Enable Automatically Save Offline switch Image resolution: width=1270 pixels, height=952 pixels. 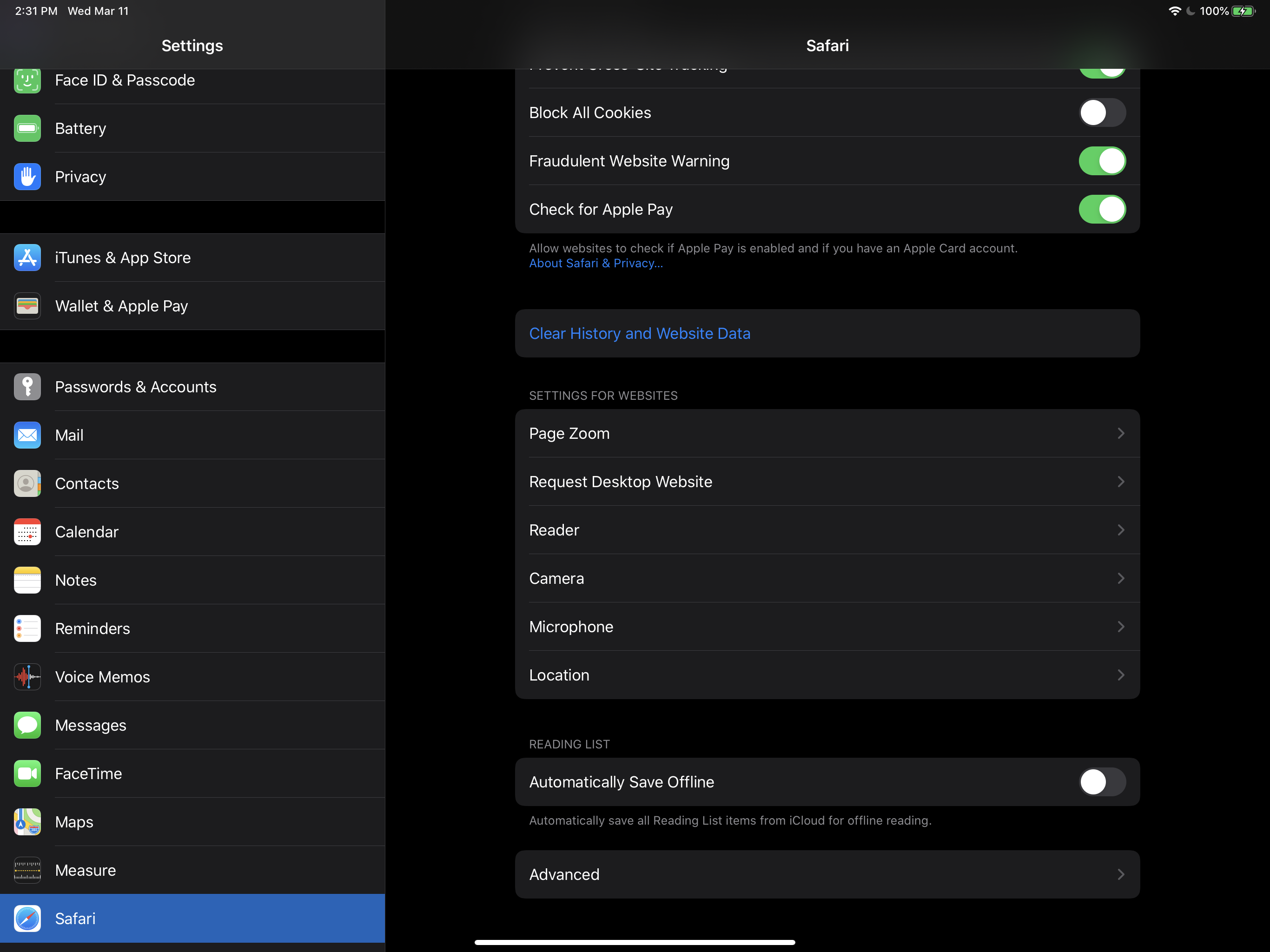(x=1102, y=781)
